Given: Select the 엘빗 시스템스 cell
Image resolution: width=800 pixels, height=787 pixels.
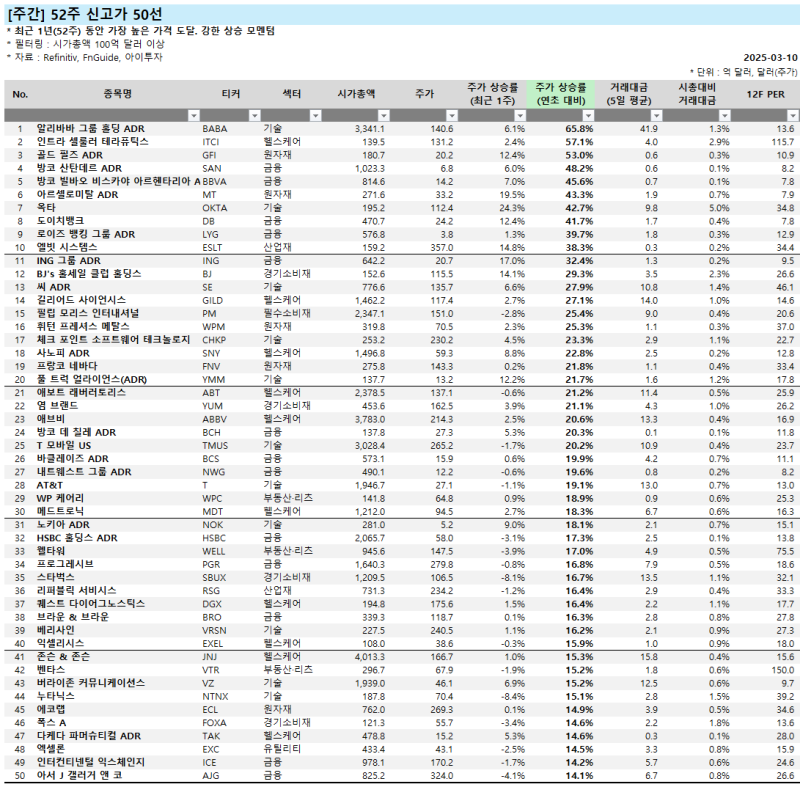Looking at the screenshot, I should pos(67,247).
